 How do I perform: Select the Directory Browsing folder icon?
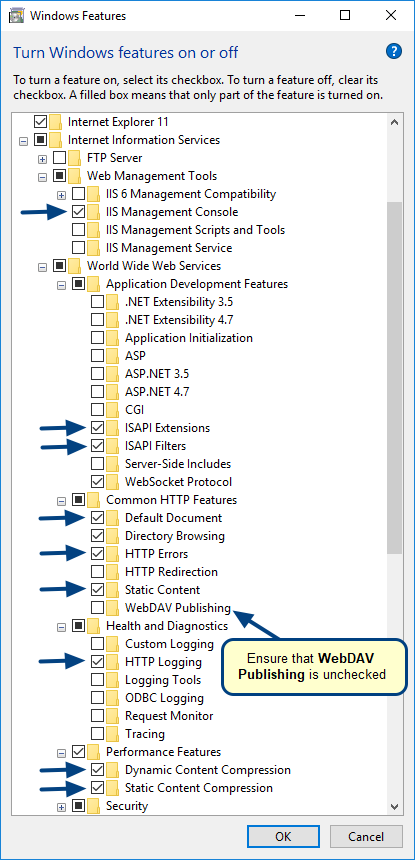click(x=112, y=536)
